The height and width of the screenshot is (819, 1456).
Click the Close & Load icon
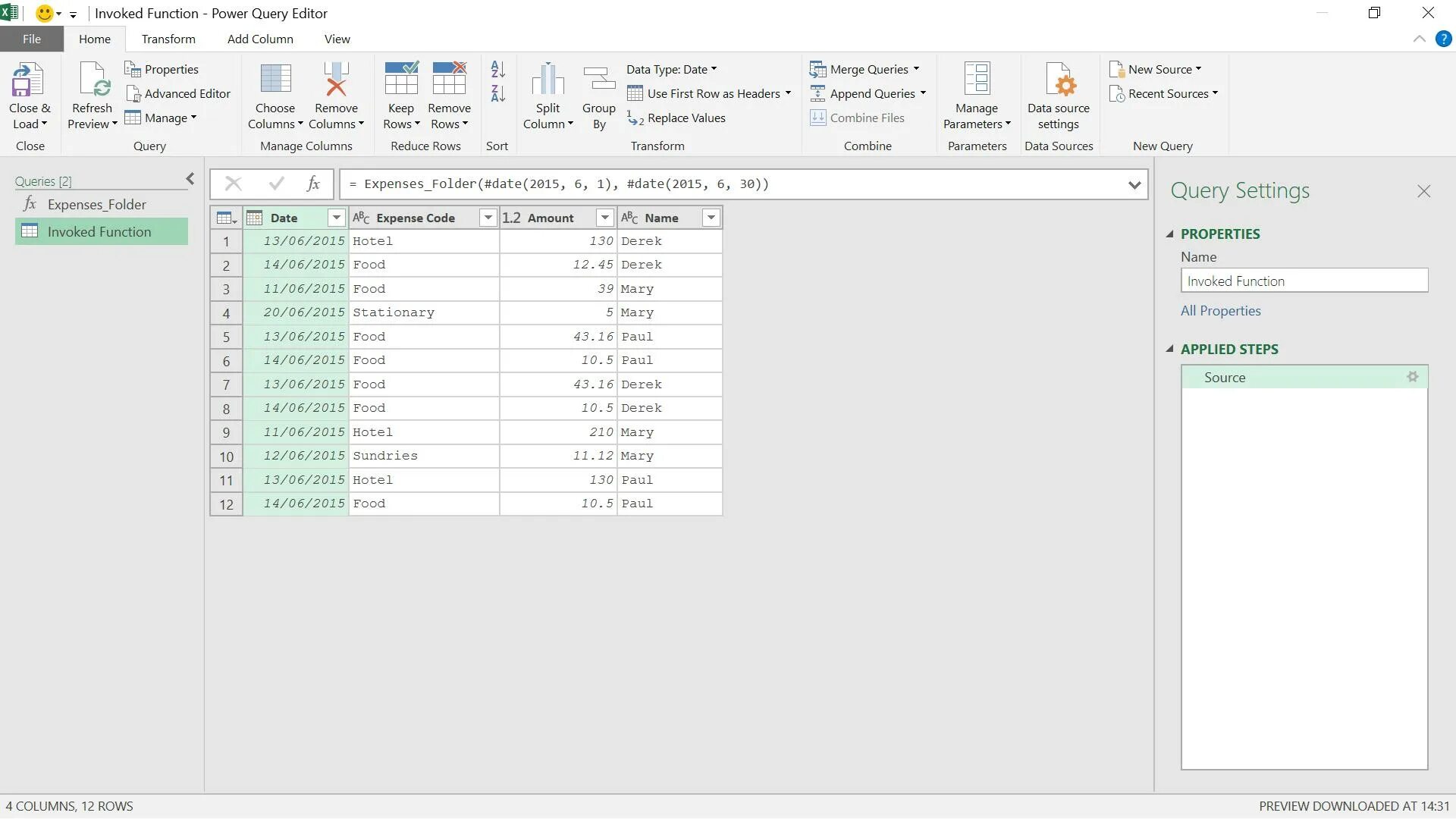[28, 80]
